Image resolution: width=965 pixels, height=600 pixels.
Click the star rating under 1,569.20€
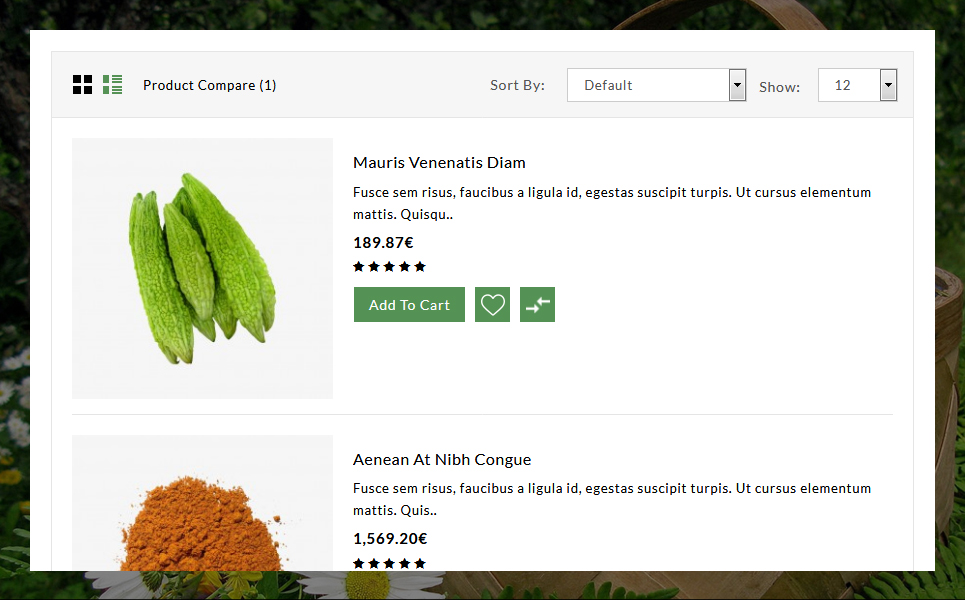[x=390, y=563]
